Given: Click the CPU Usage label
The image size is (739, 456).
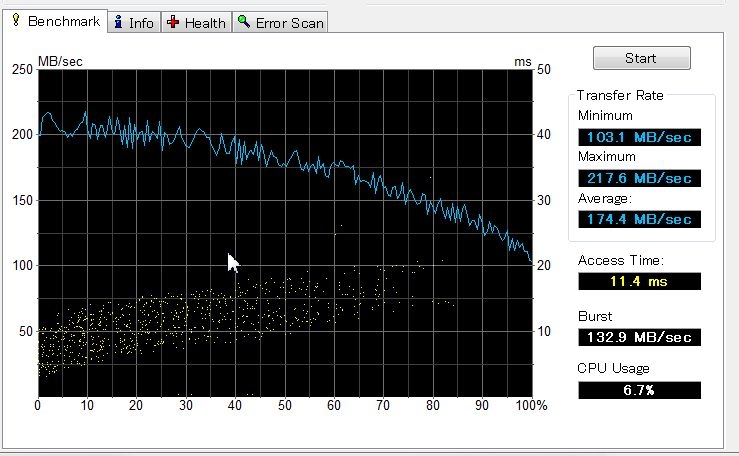Looking at the screenshot, I should pos(613,368).
